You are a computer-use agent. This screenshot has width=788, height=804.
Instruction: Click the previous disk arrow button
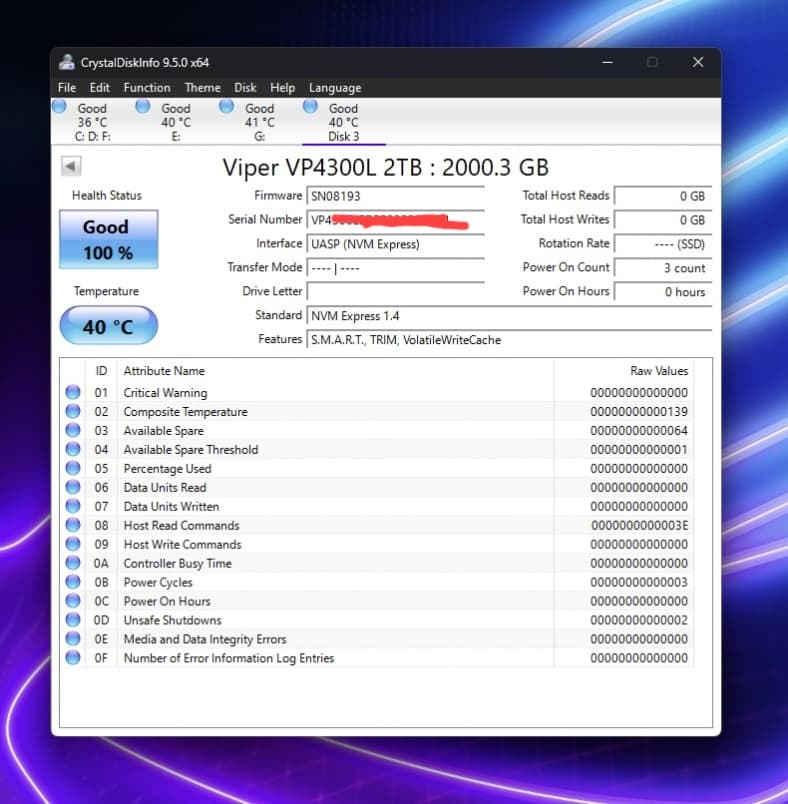71,166
